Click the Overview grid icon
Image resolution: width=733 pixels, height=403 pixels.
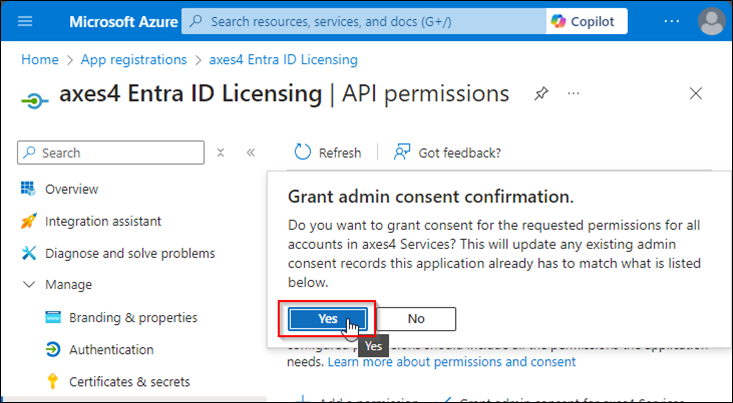pos(28,189)
